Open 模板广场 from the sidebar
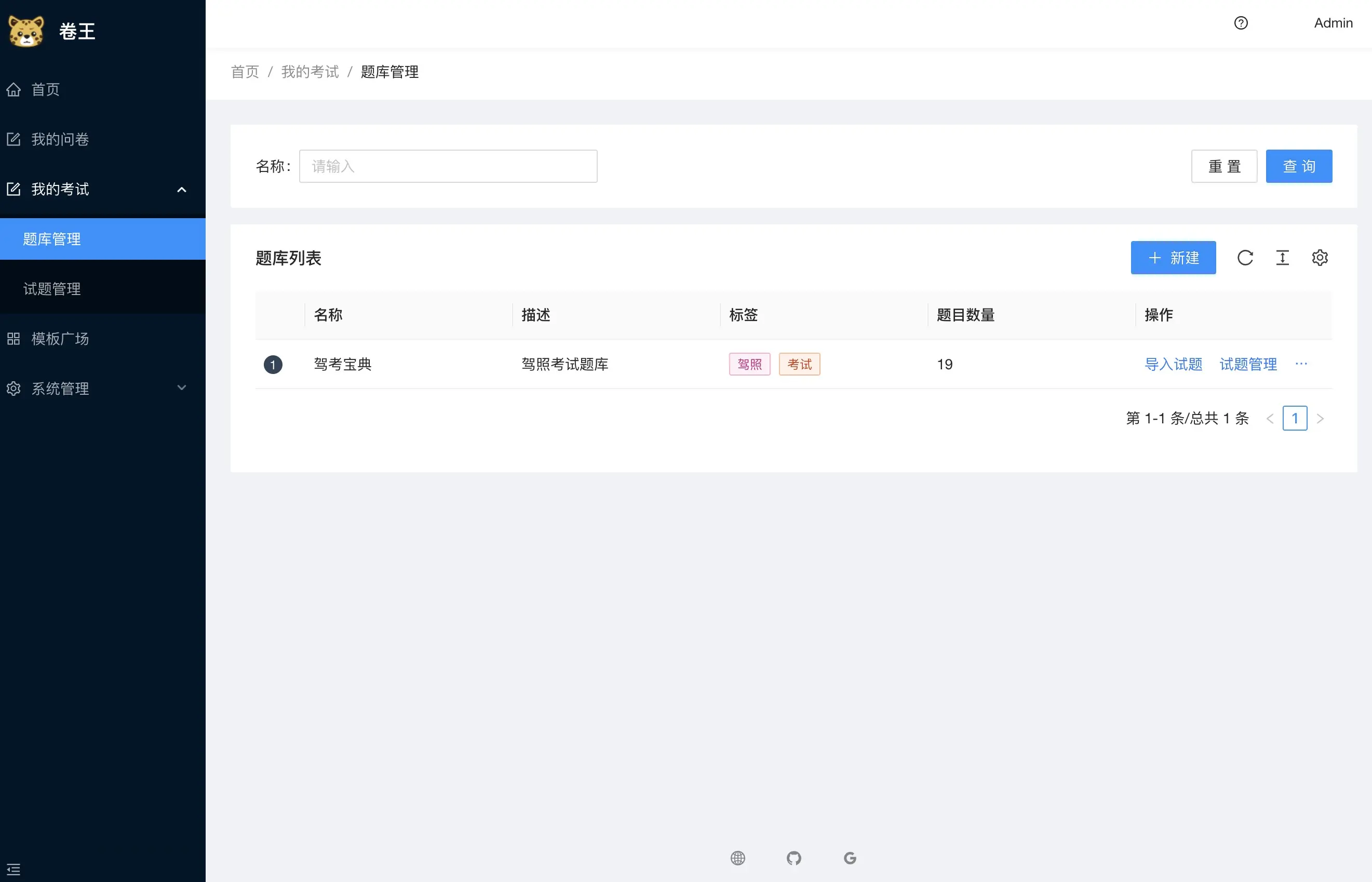Screen dimensions: 1372x882 click(60, 339)
